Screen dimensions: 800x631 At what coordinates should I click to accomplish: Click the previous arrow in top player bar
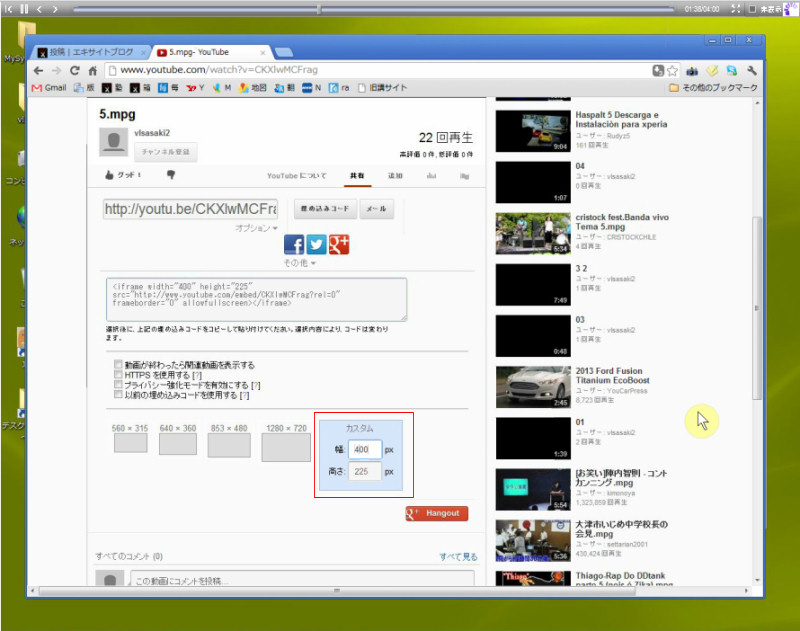39,9
